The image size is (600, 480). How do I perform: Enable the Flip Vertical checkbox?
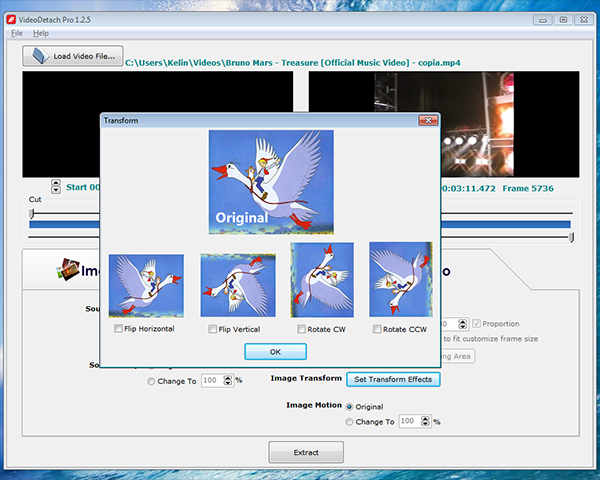(213, 329)
